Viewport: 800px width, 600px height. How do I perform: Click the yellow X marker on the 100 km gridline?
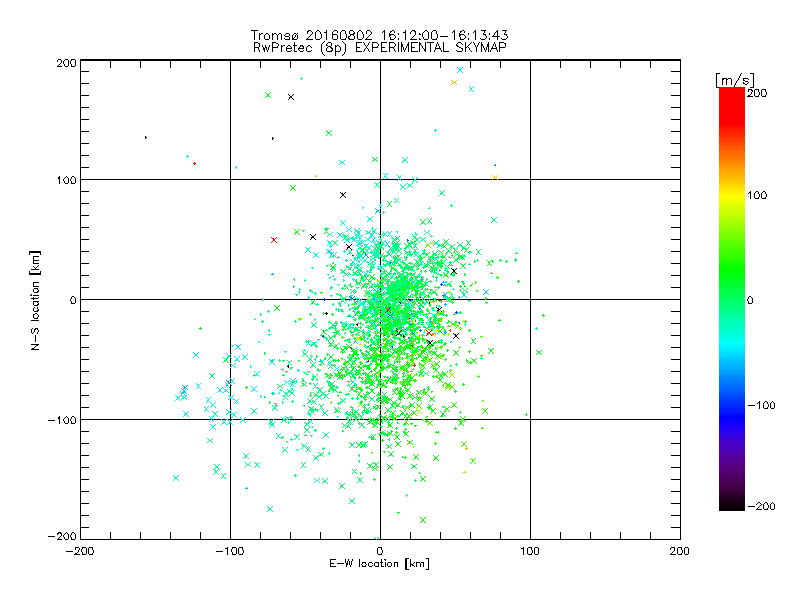pos(495,178)
